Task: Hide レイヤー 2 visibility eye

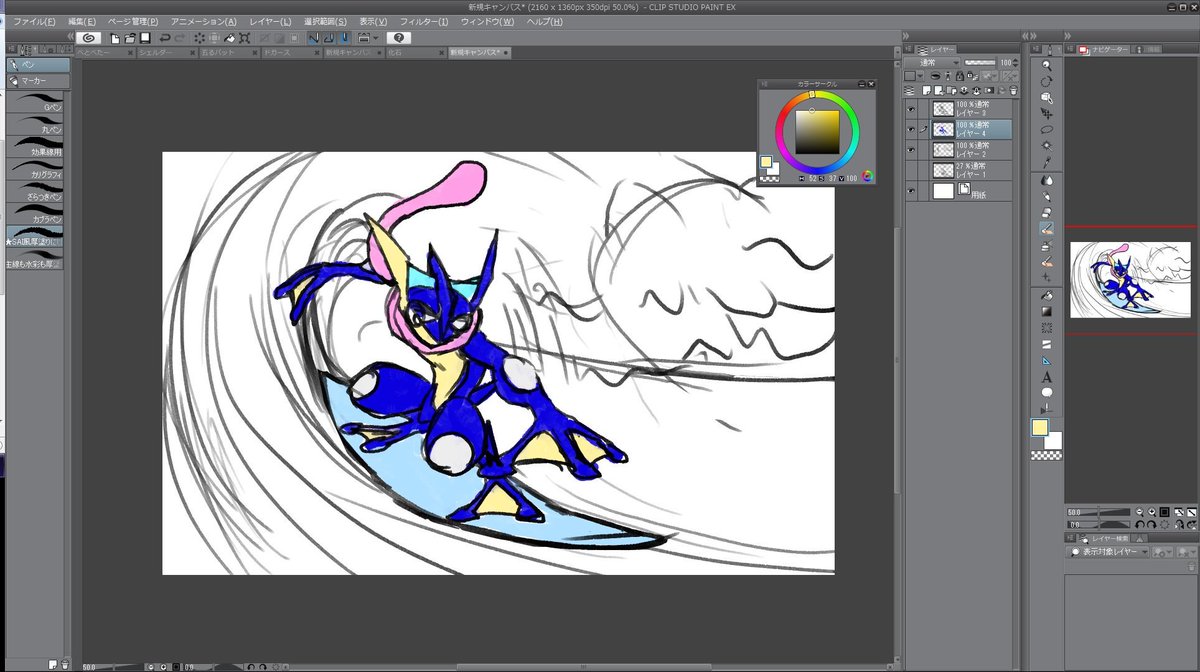Action: [x=911, y=150]
